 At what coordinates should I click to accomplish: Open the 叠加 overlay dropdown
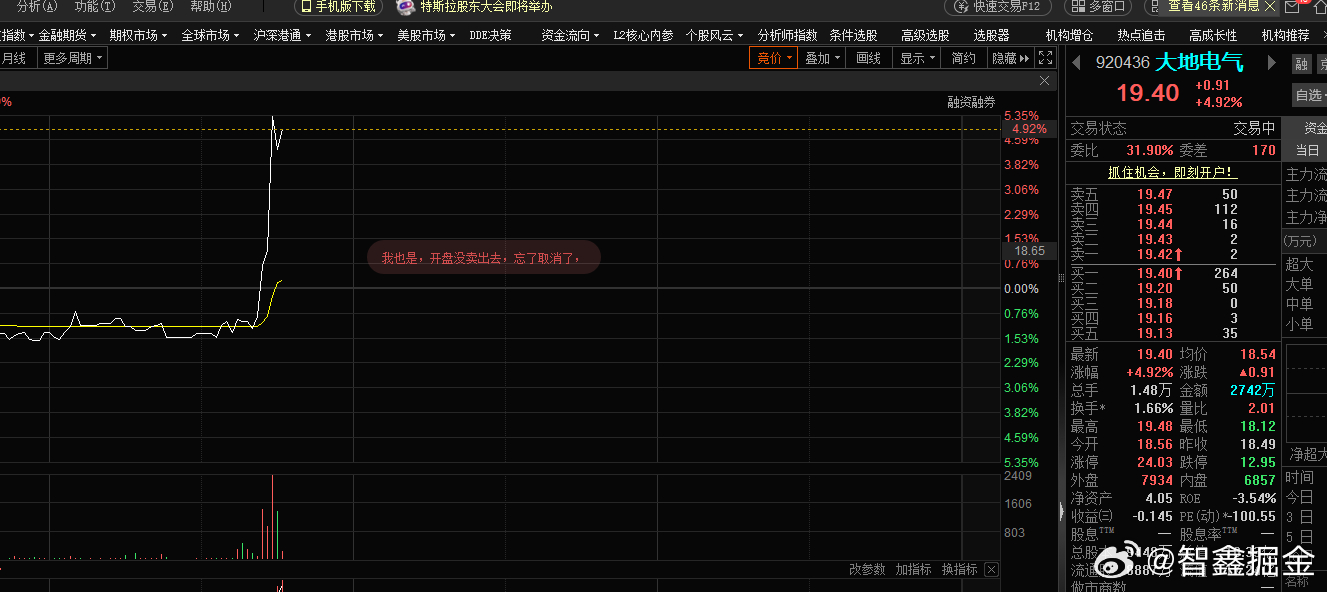(x=822, y=57)
